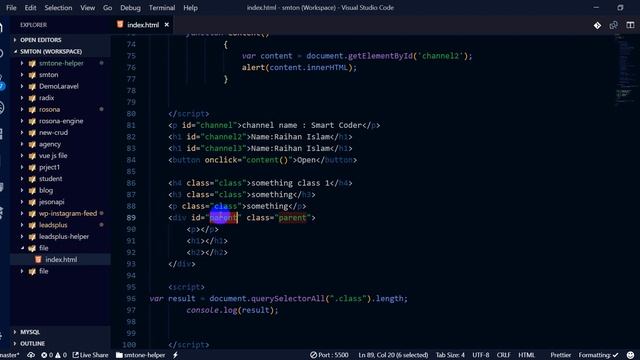Click the split editor icon
640x360 pixels.
coord(630,25)
